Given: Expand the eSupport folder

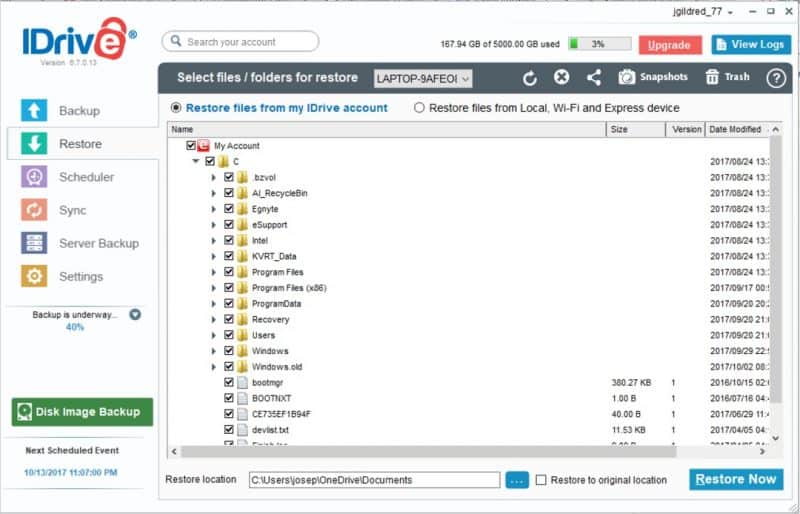Looking at the screenshot, I should coord(213,225).
